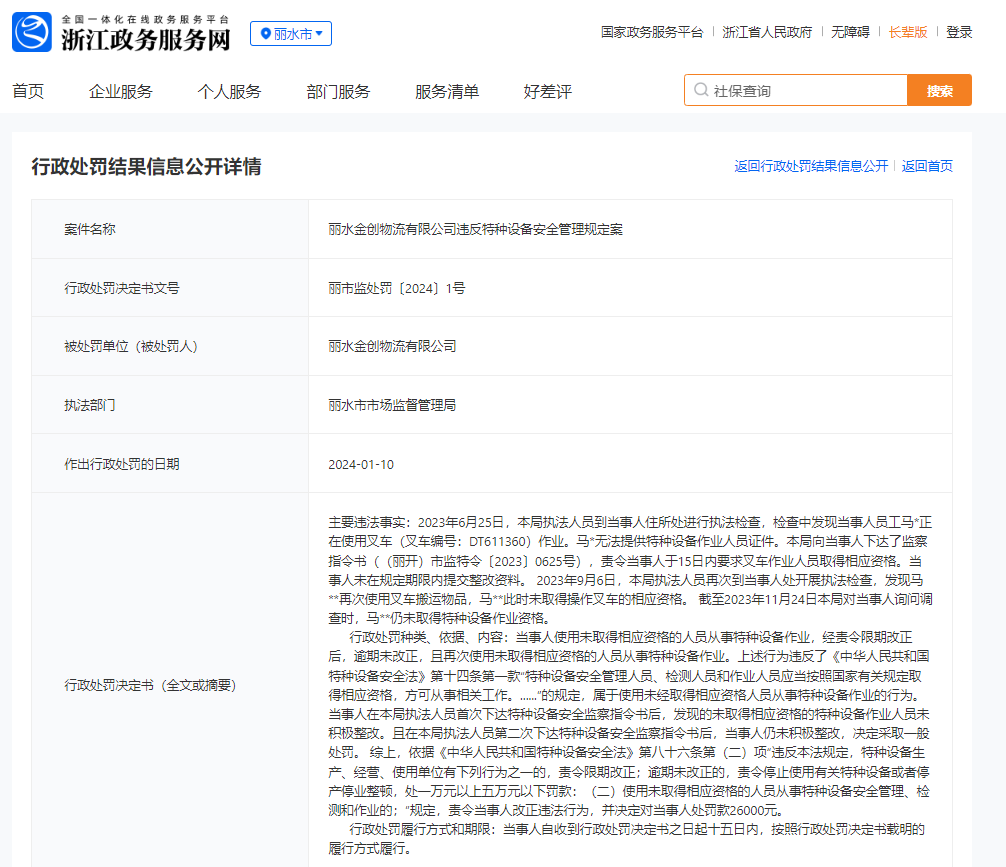The width and height of the screenshot is (1006, 867).
Task: Open the 服务清单 navigation tab
Action: click(447, 91)
